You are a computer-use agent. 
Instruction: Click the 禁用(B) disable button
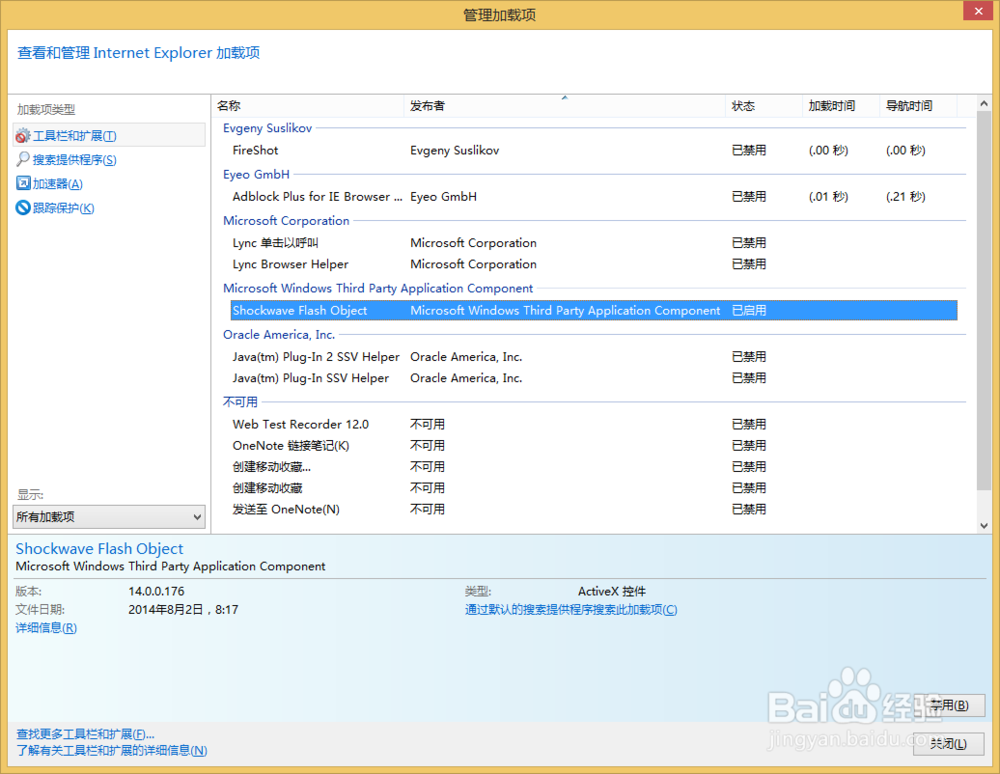(x=948, y=705)
